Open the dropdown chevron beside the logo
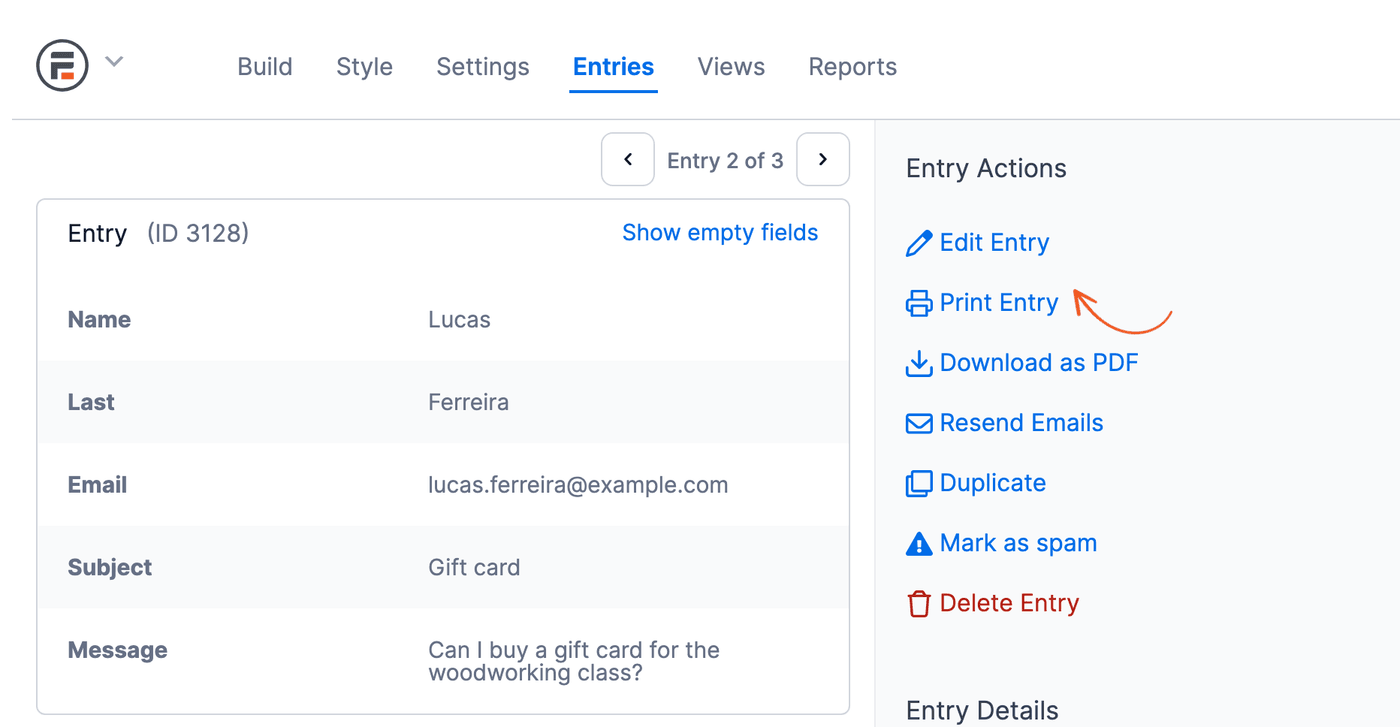 tap(114, 62)
